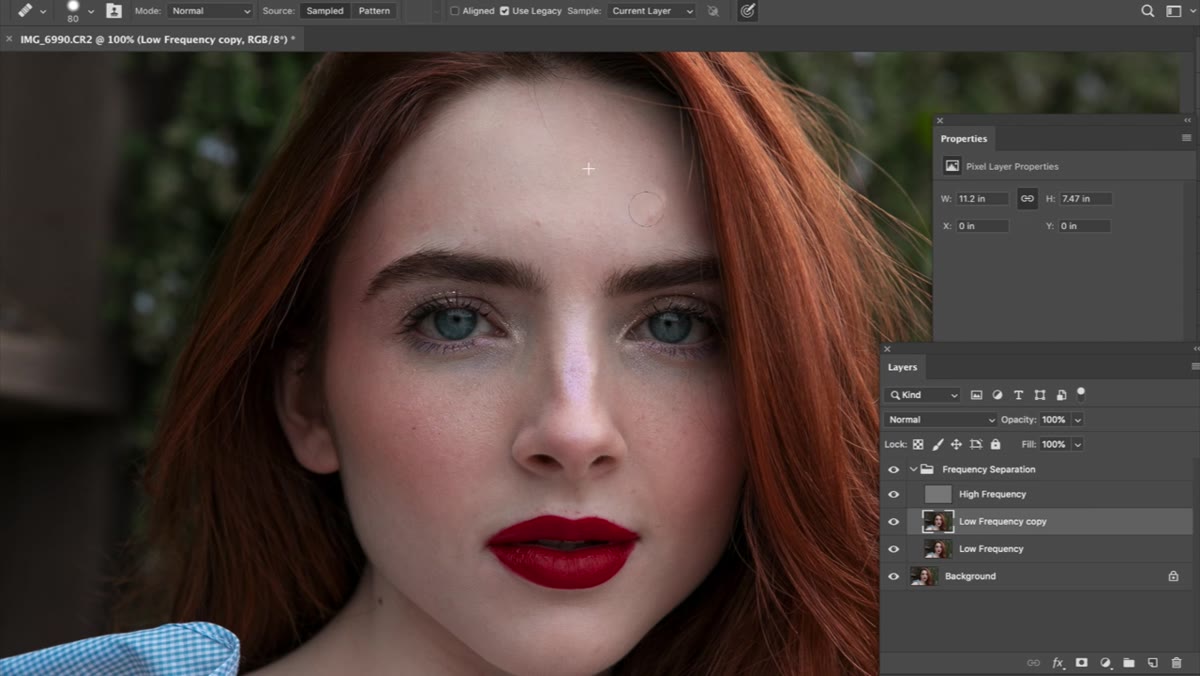Open the search magnifier icon

click(1148, 11)
